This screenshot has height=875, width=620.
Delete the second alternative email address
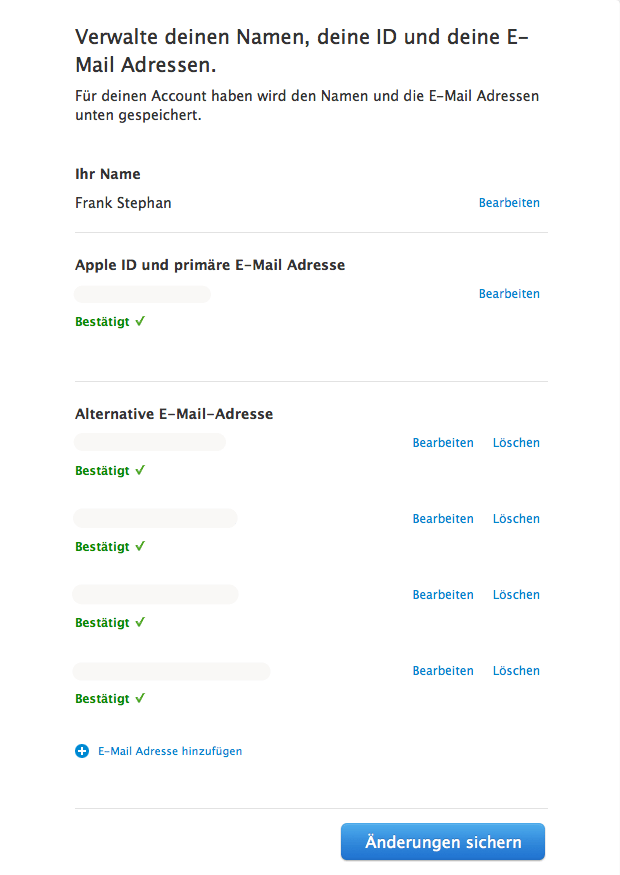coord(516,518)
